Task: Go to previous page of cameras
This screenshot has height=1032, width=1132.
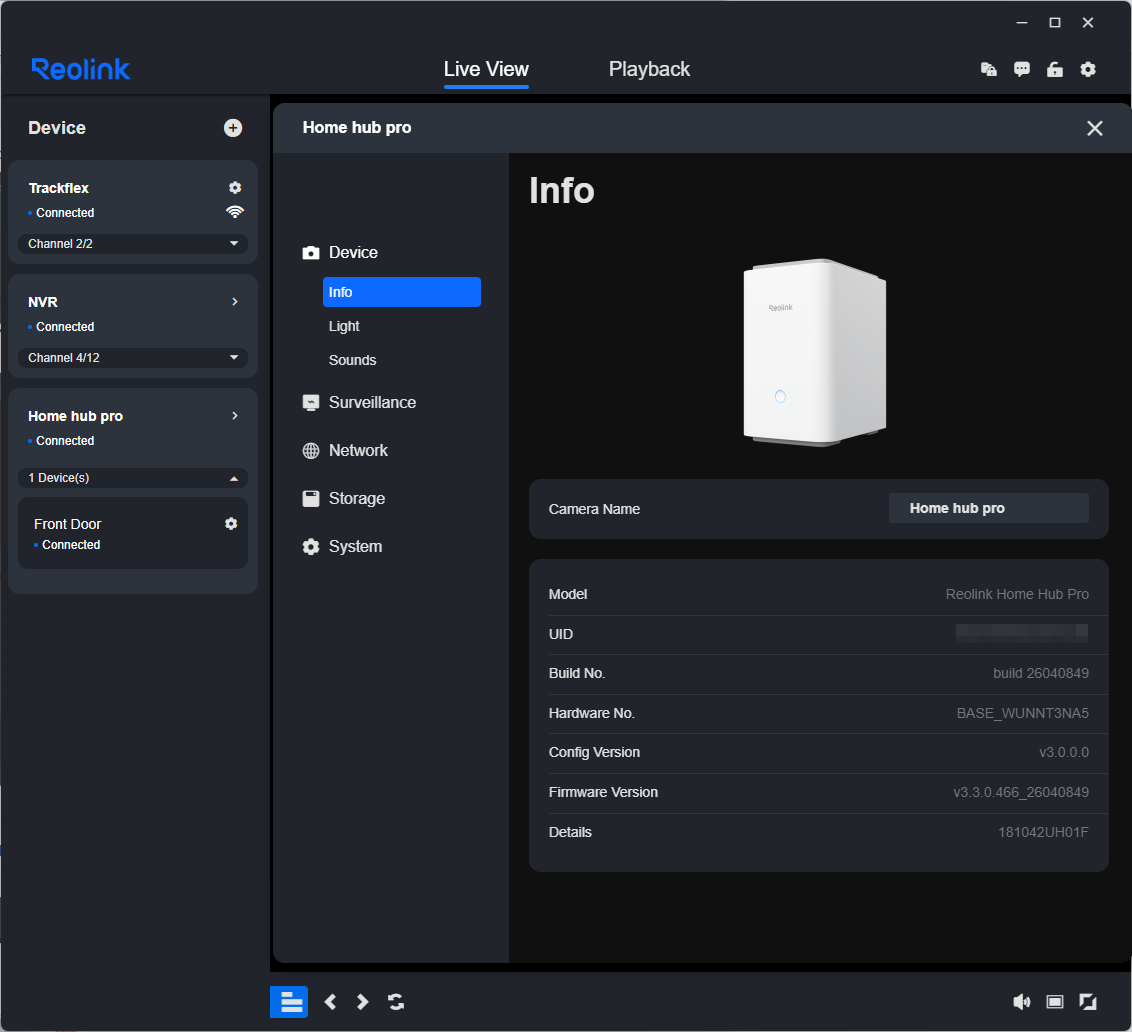Action: (331, 1002)
